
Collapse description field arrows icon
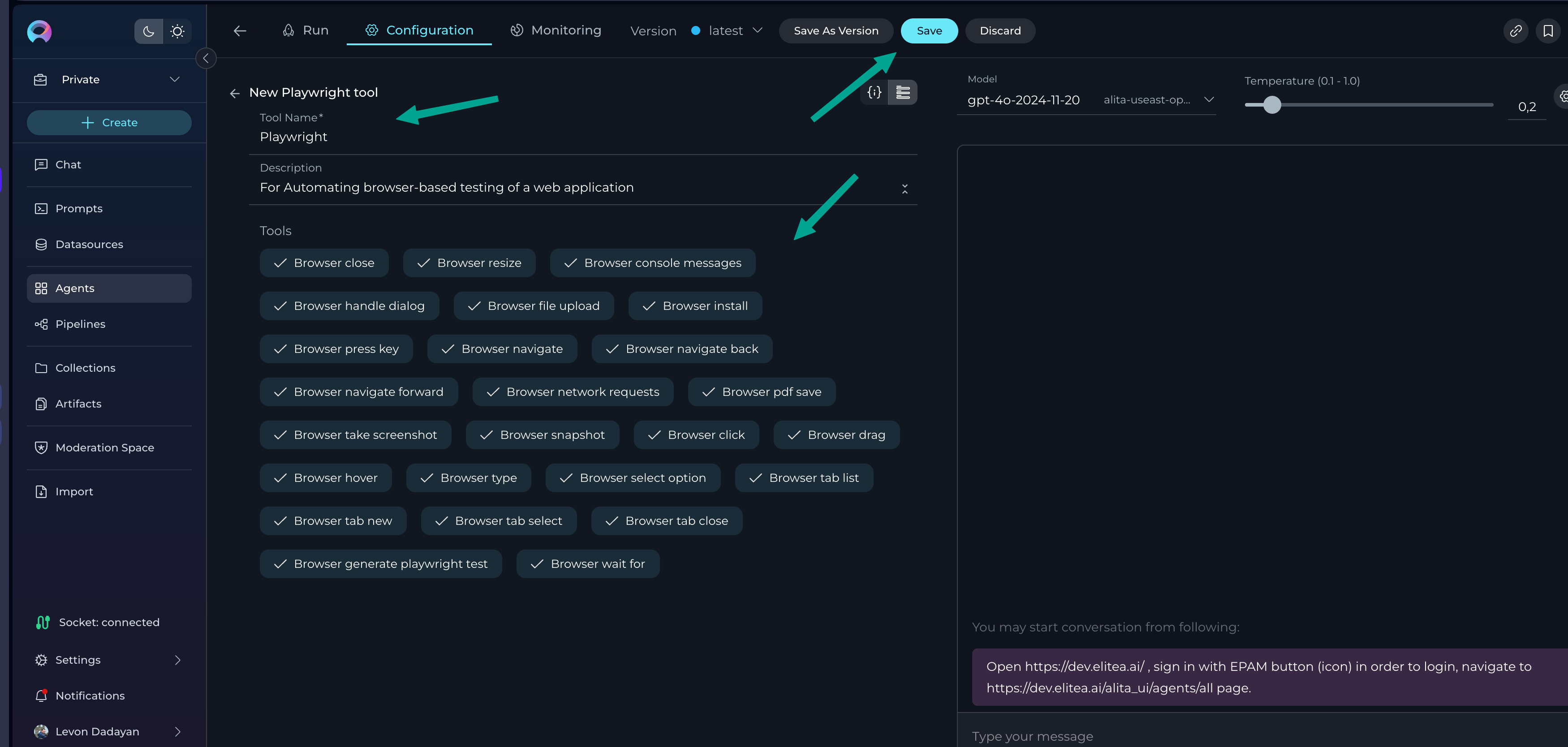point(905,189)
